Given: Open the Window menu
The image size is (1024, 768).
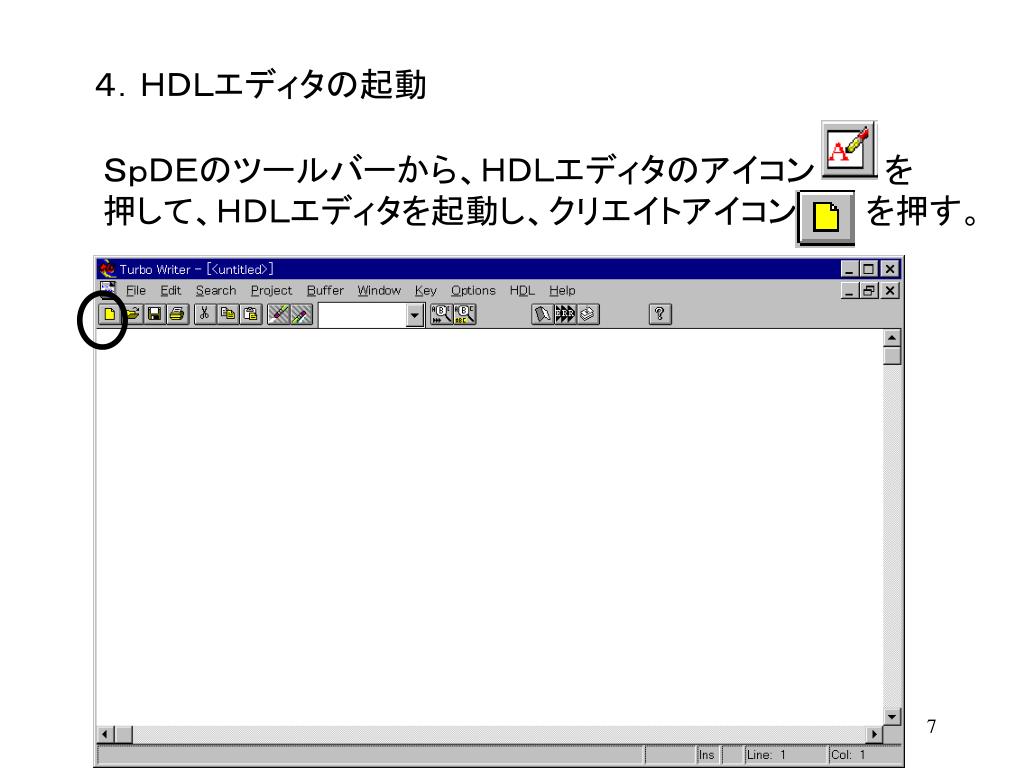Looking at the screenshot, I should [379, 291].
